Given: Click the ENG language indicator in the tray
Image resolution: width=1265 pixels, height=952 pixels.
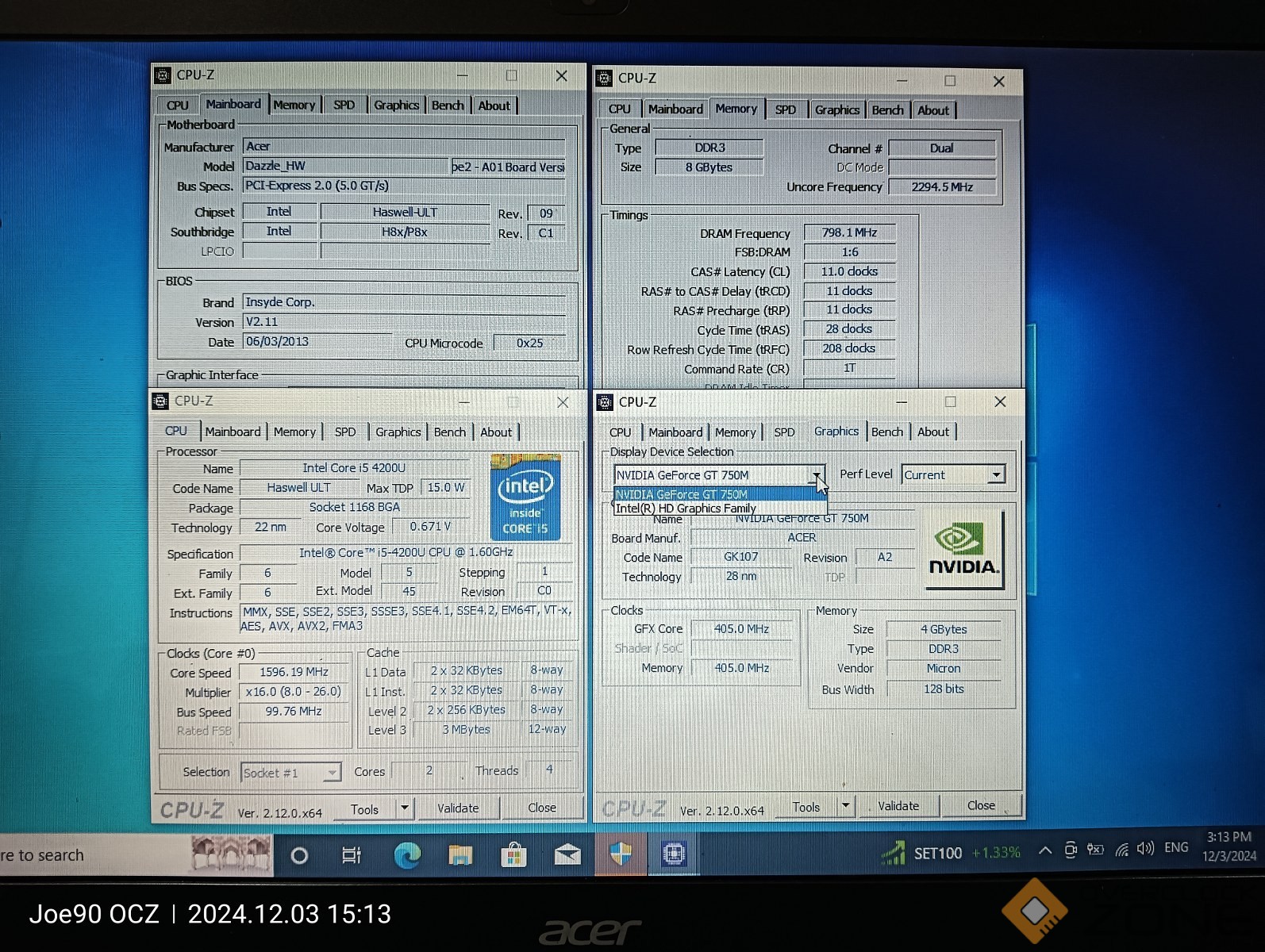Looking at the screenshot, I should tap(1177, 847).
